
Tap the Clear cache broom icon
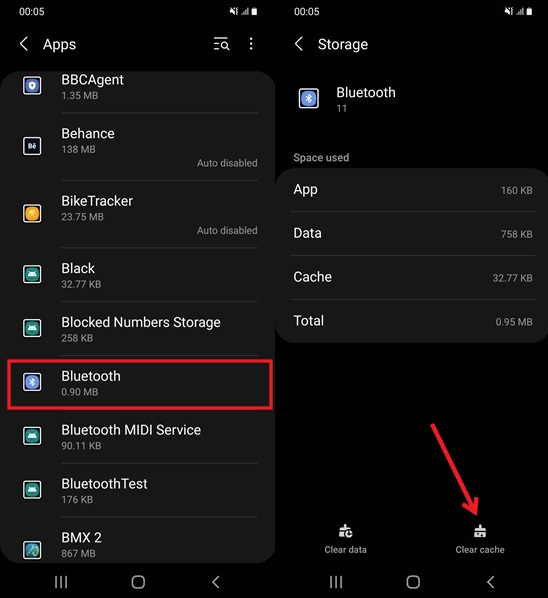[x=480, y=530]
